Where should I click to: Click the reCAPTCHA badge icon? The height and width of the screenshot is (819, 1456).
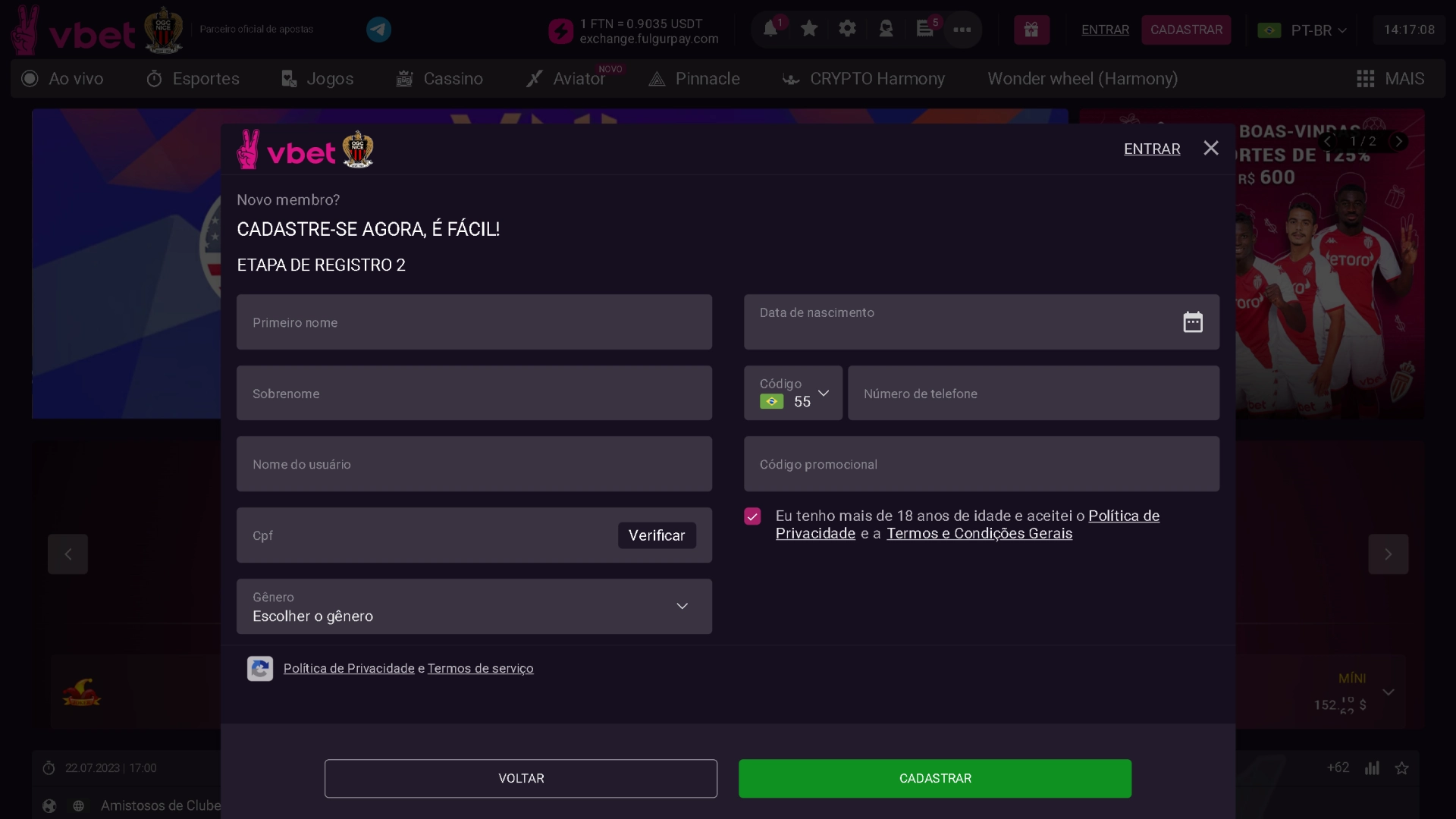click(x=260, y=669)
